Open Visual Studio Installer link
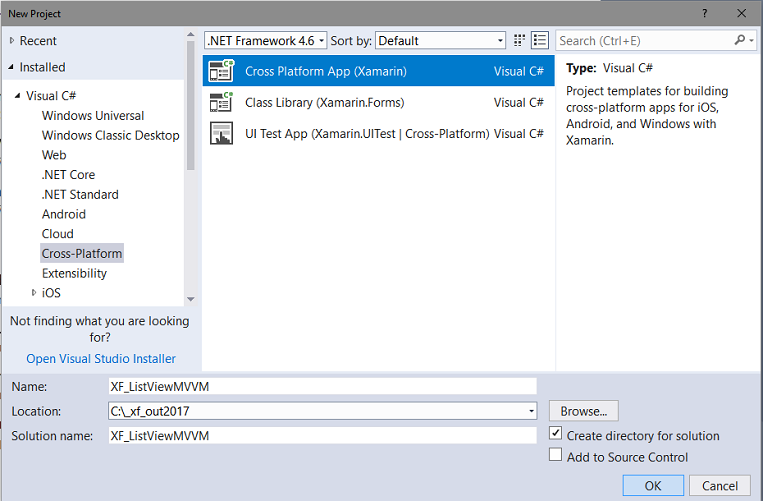 point(101,359)
